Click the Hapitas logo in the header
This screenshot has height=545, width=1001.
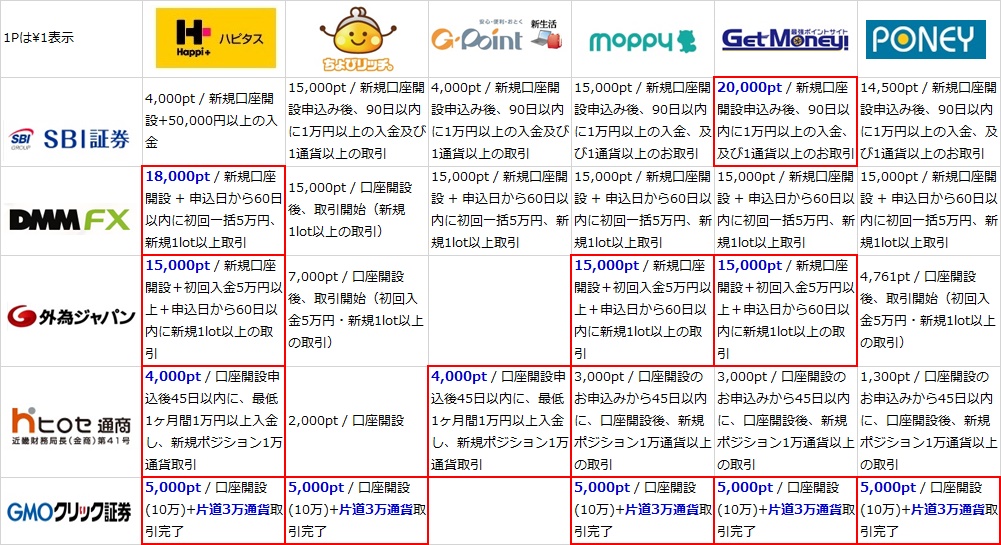[216, 38]
